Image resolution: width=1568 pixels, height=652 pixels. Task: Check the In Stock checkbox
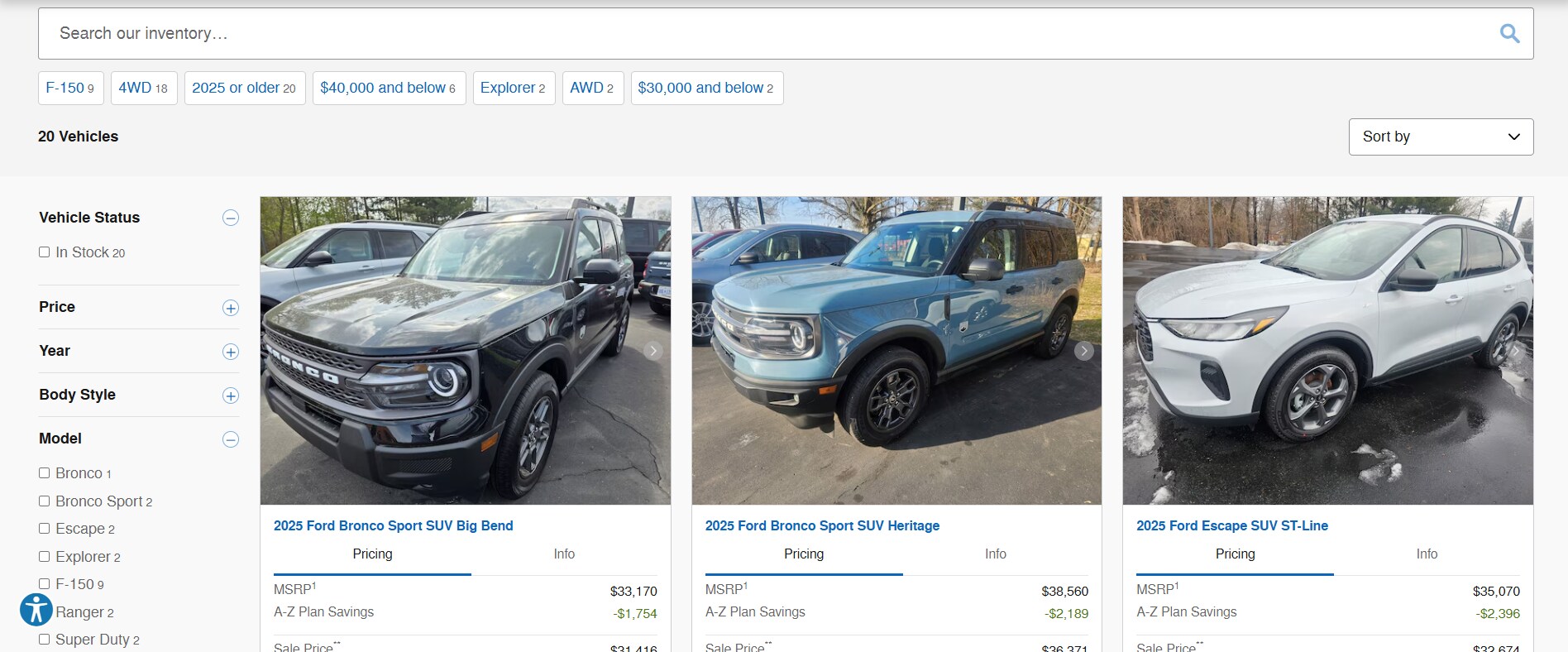[45, 252]
